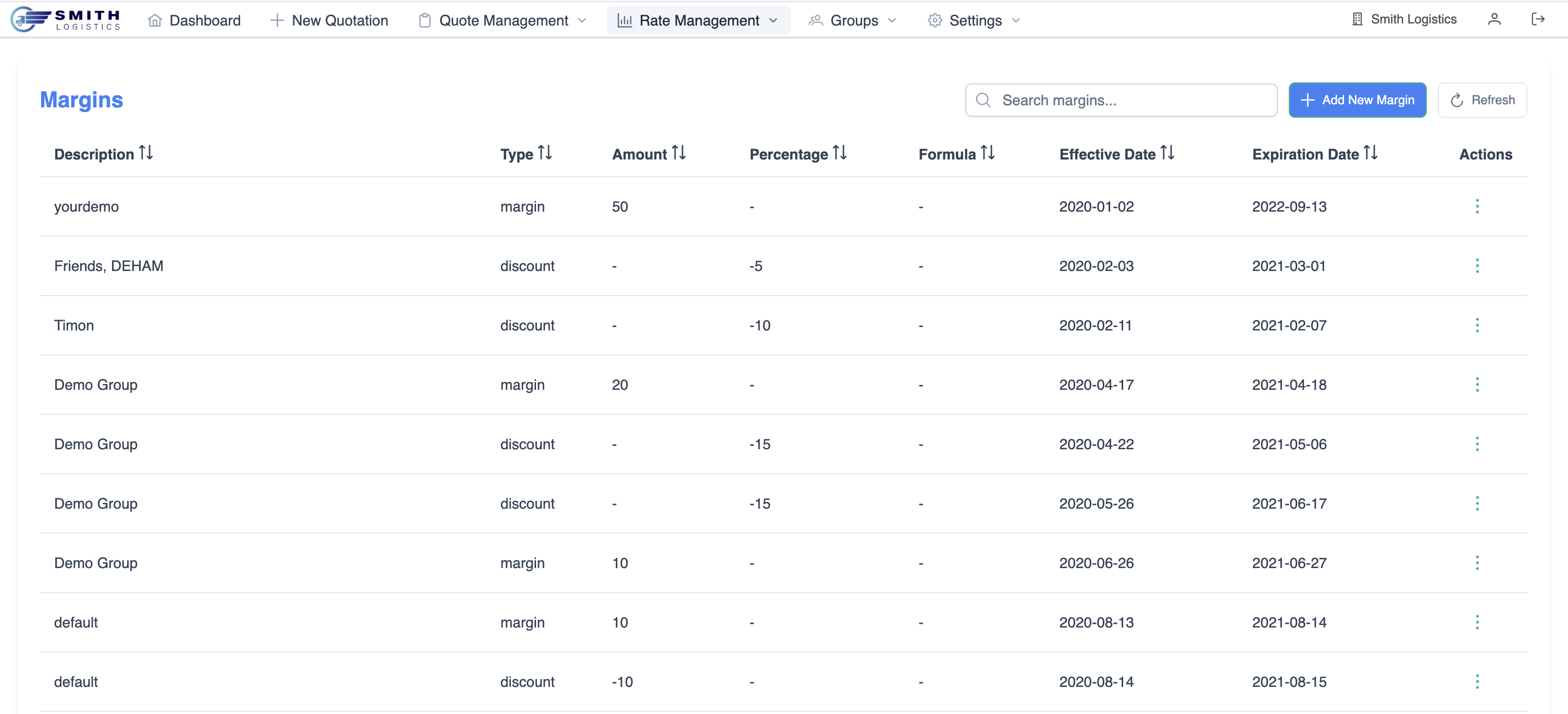Image resolution: width=1568 pixels, height=714 pixels.
Task: Open the Settings dropdown menu
Action: [974, 21]
